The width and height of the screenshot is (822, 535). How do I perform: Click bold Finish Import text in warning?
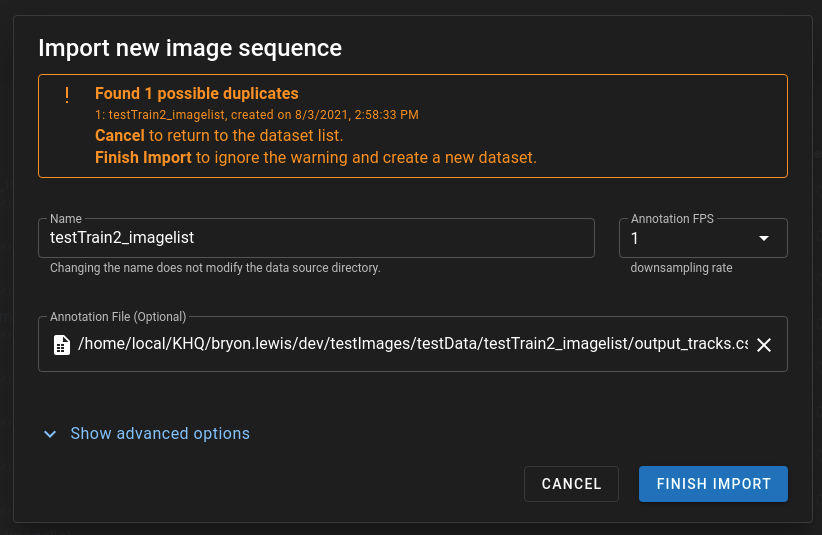[143, 157]
